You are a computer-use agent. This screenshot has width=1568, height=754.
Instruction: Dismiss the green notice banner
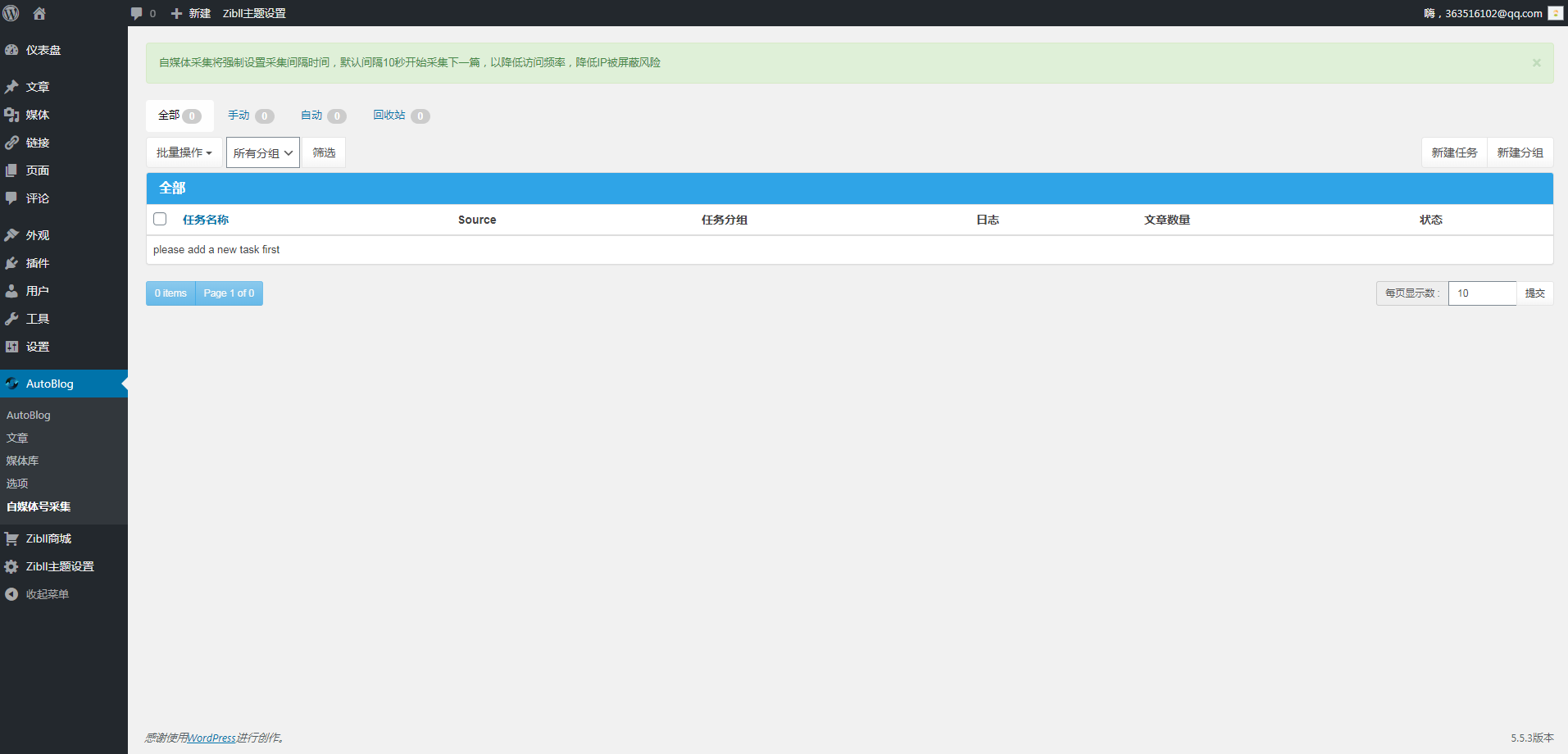(1536, 63)
